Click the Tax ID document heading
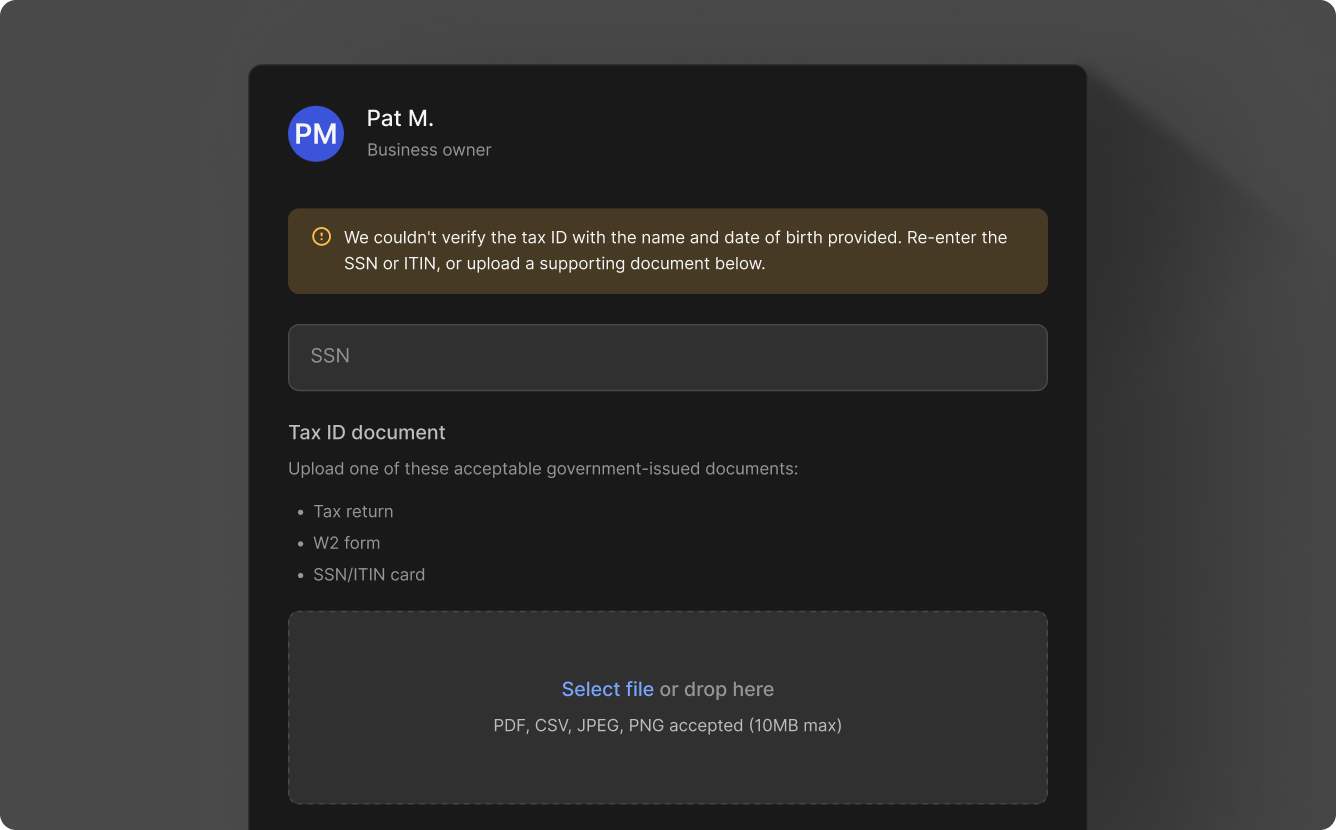 (x=367, y=432)
